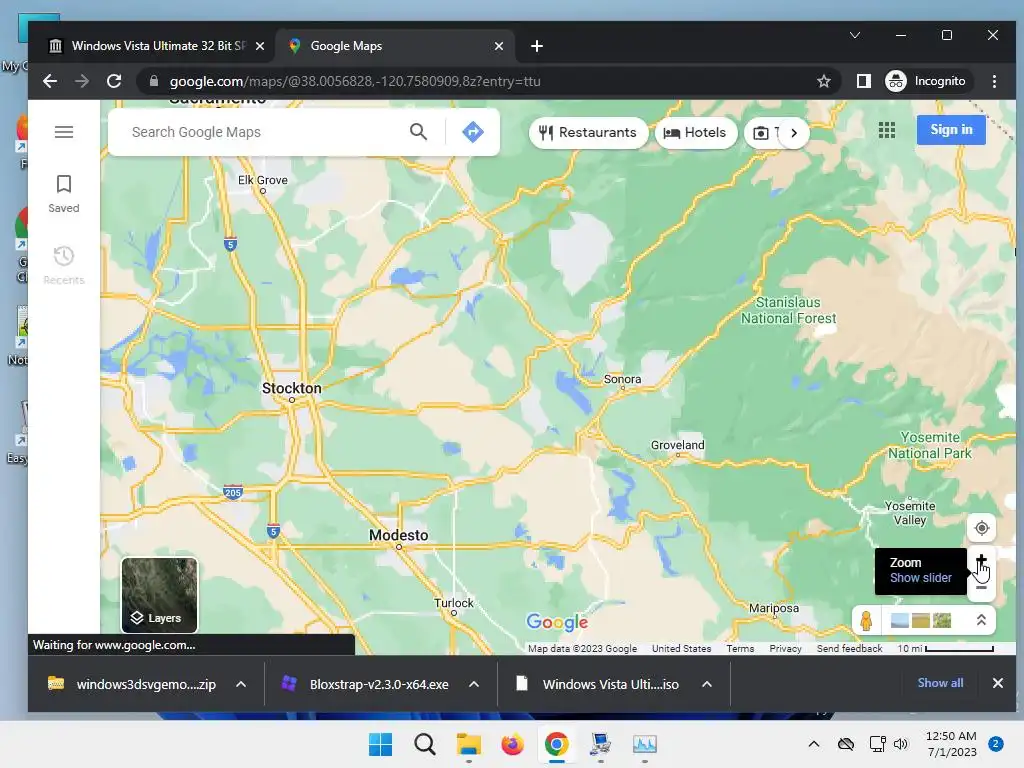
Task: Select the camera category chip
Action: (761, 133)
